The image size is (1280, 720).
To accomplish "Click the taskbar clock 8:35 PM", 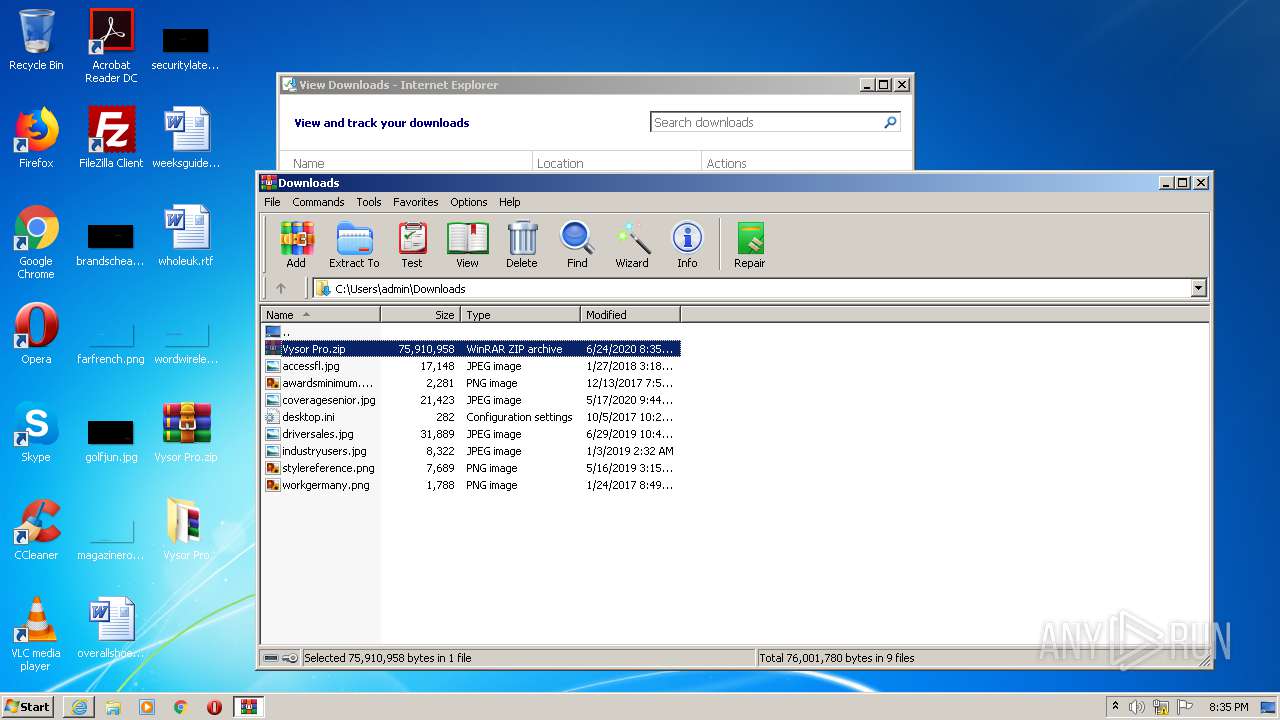I will 1228,707.
